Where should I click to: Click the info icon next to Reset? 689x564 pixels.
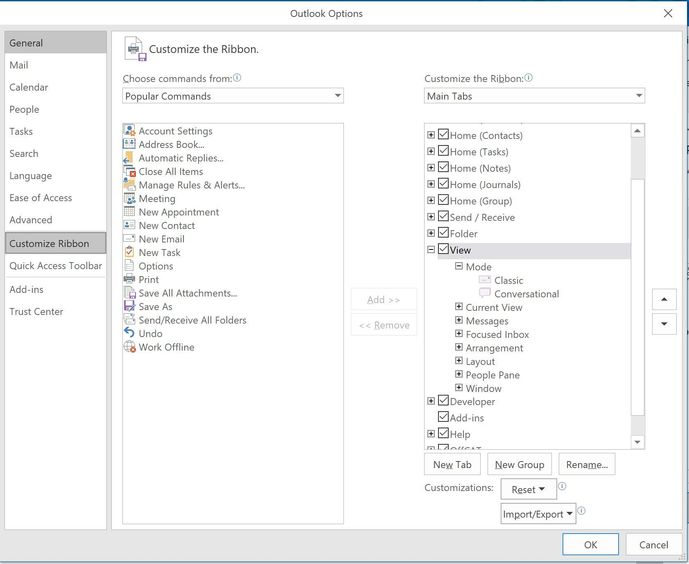coord(562,486)
